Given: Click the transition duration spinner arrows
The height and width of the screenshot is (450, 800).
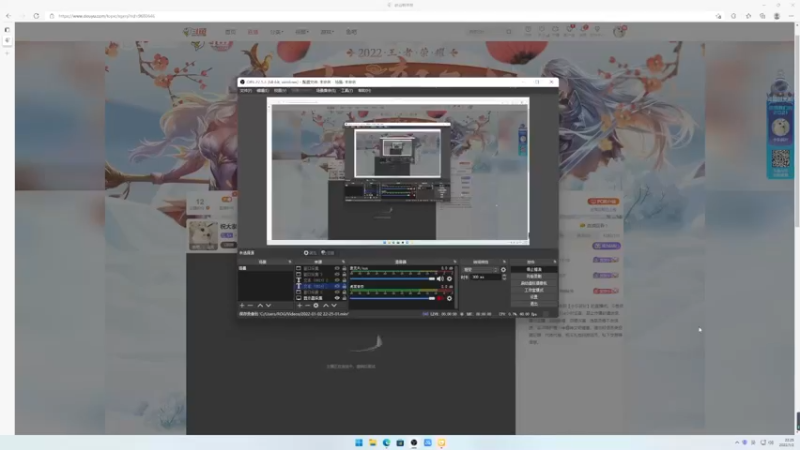Looking at the screenshot, I should (504, 277).
